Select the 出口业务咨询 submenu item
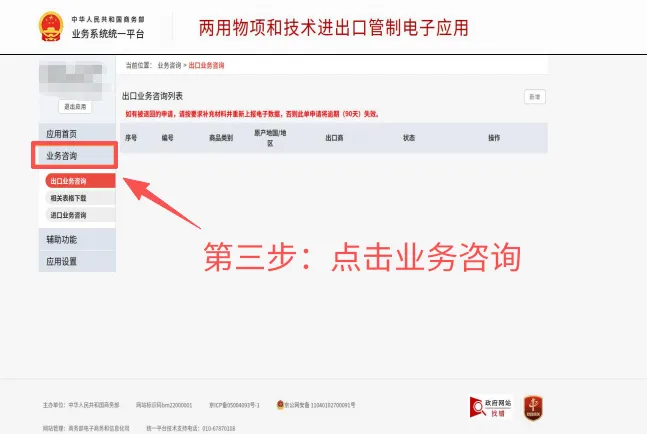The image size is (647, 434). (80, 181)
